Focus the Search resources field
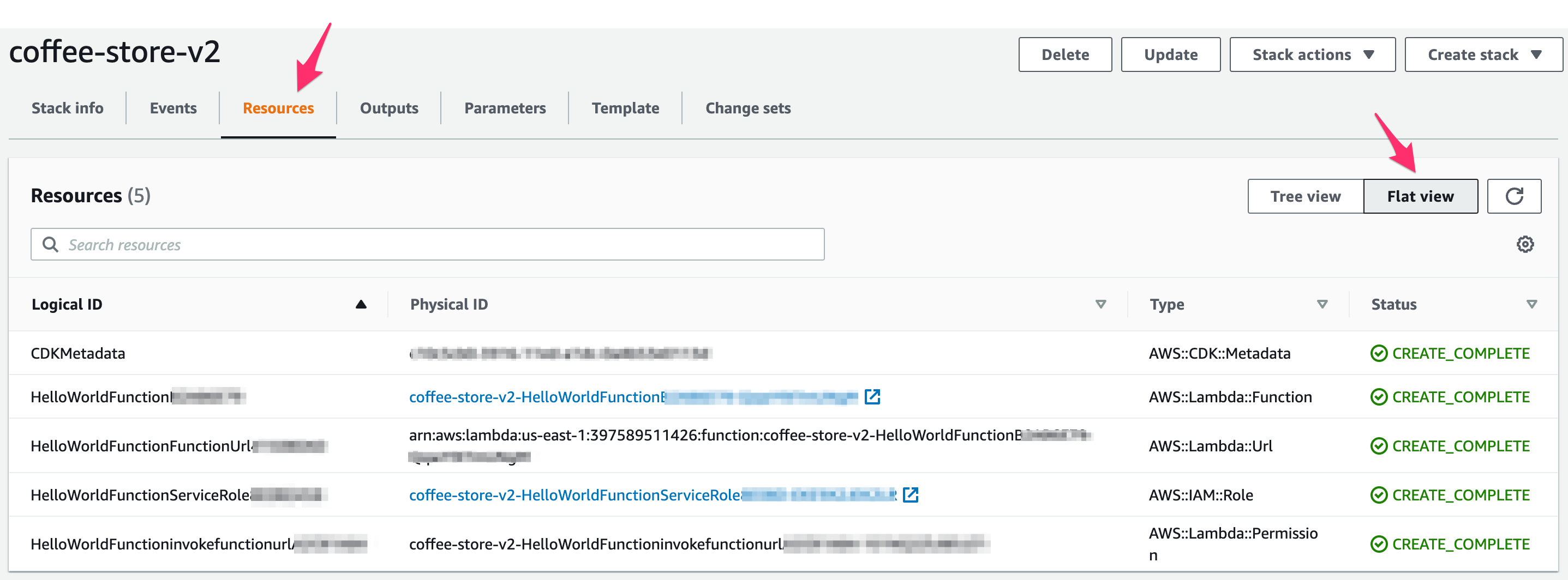The width and height of the screenshot is (1568, 580). click(427, 244)
